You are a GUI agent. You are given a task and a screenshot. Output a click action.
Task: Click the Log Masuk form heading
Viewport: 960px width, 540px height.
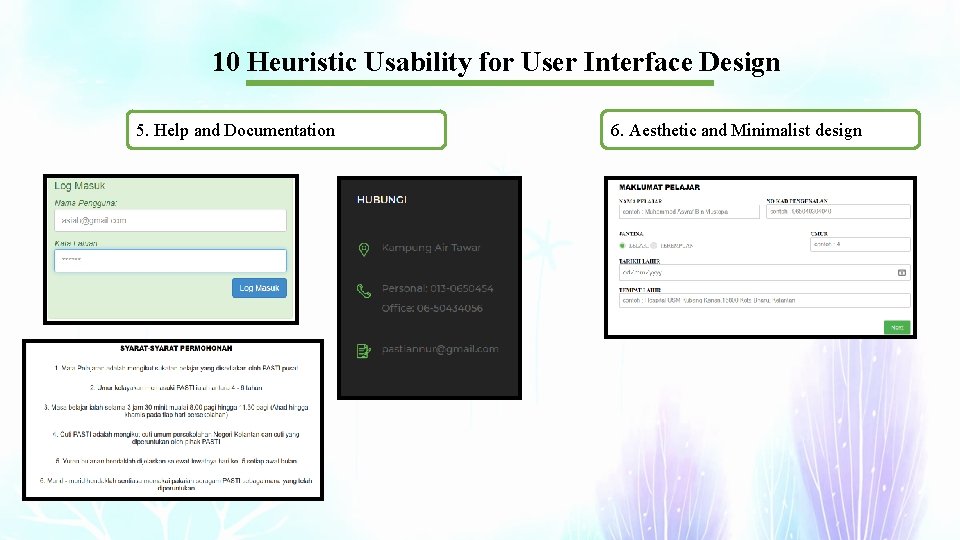click(80, 186)
